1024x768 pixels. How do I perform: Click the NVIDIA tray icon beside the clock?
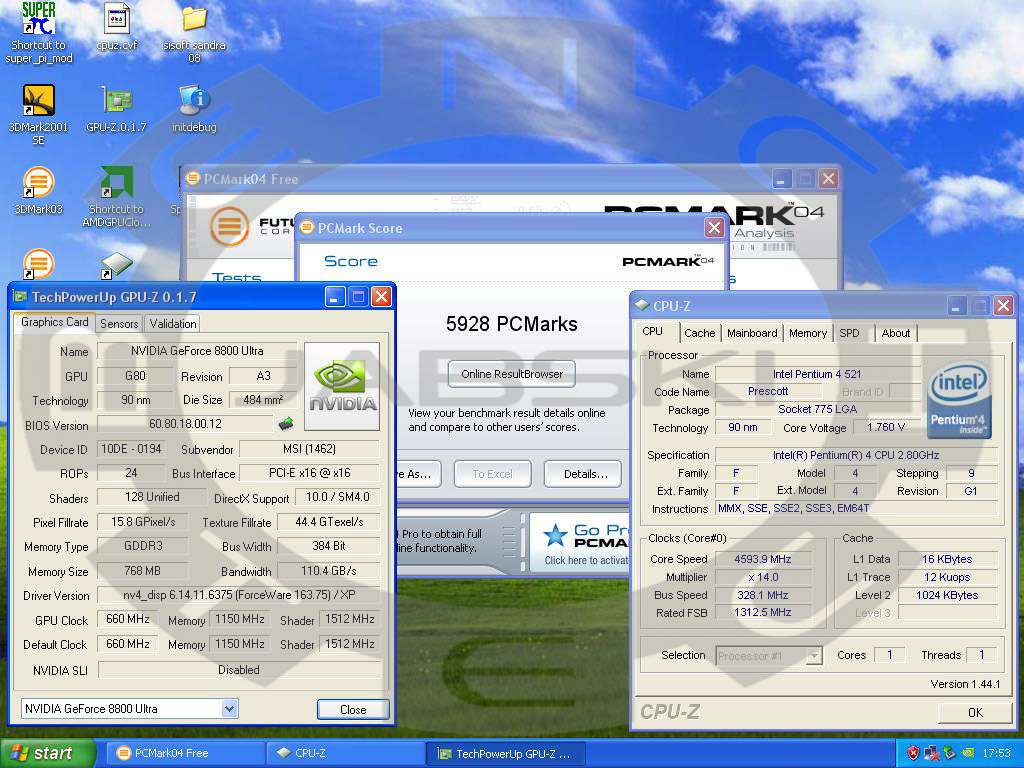(x=968, y=753)
